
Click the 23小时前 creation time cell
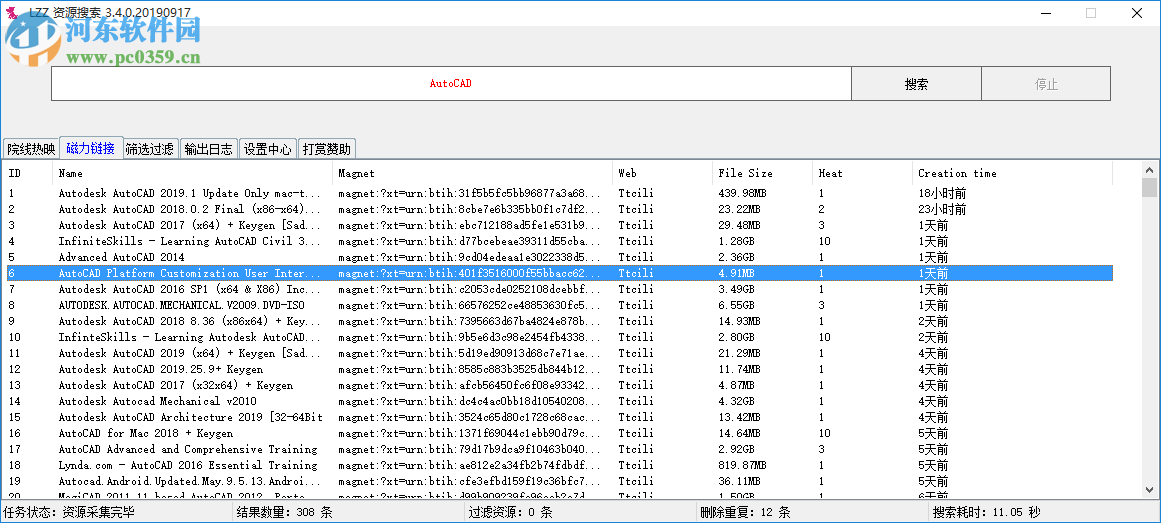click(x=942, y=210)
